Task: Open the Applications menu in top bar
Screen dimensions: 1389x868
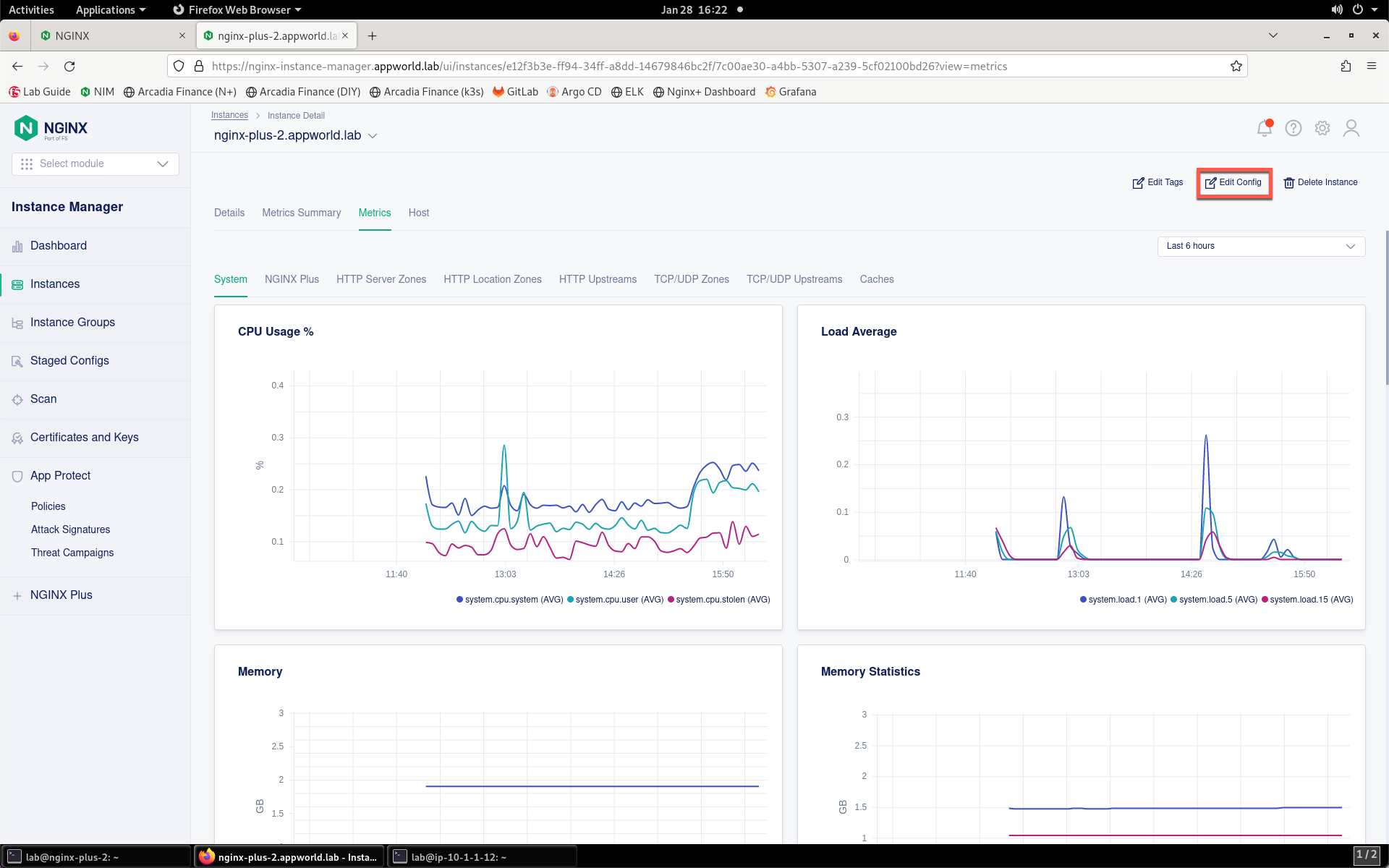Action: point(111,9)
